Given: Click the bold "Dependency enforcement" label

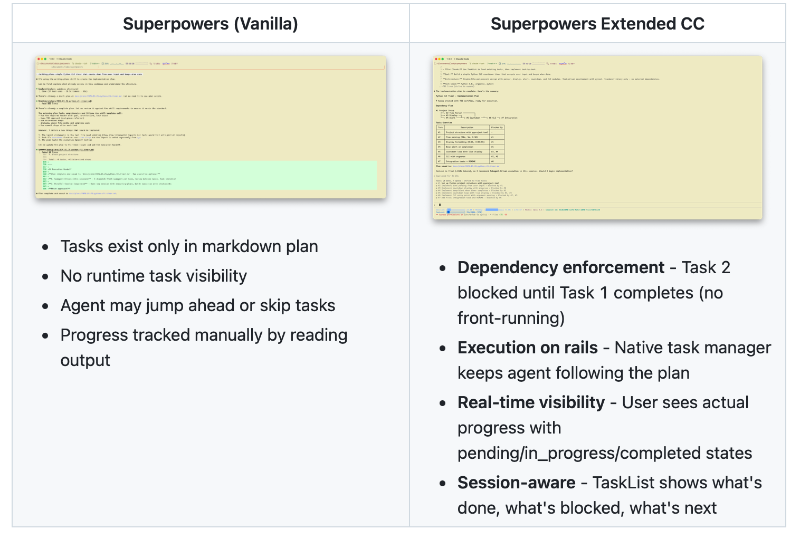Looking at the screenshot, I should [560, 267].
